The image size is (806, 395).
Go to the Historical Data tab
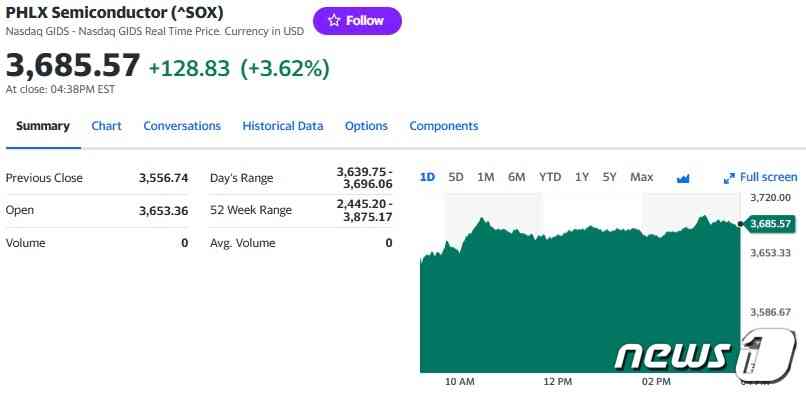pyautogui.click(x=283, y=126)
